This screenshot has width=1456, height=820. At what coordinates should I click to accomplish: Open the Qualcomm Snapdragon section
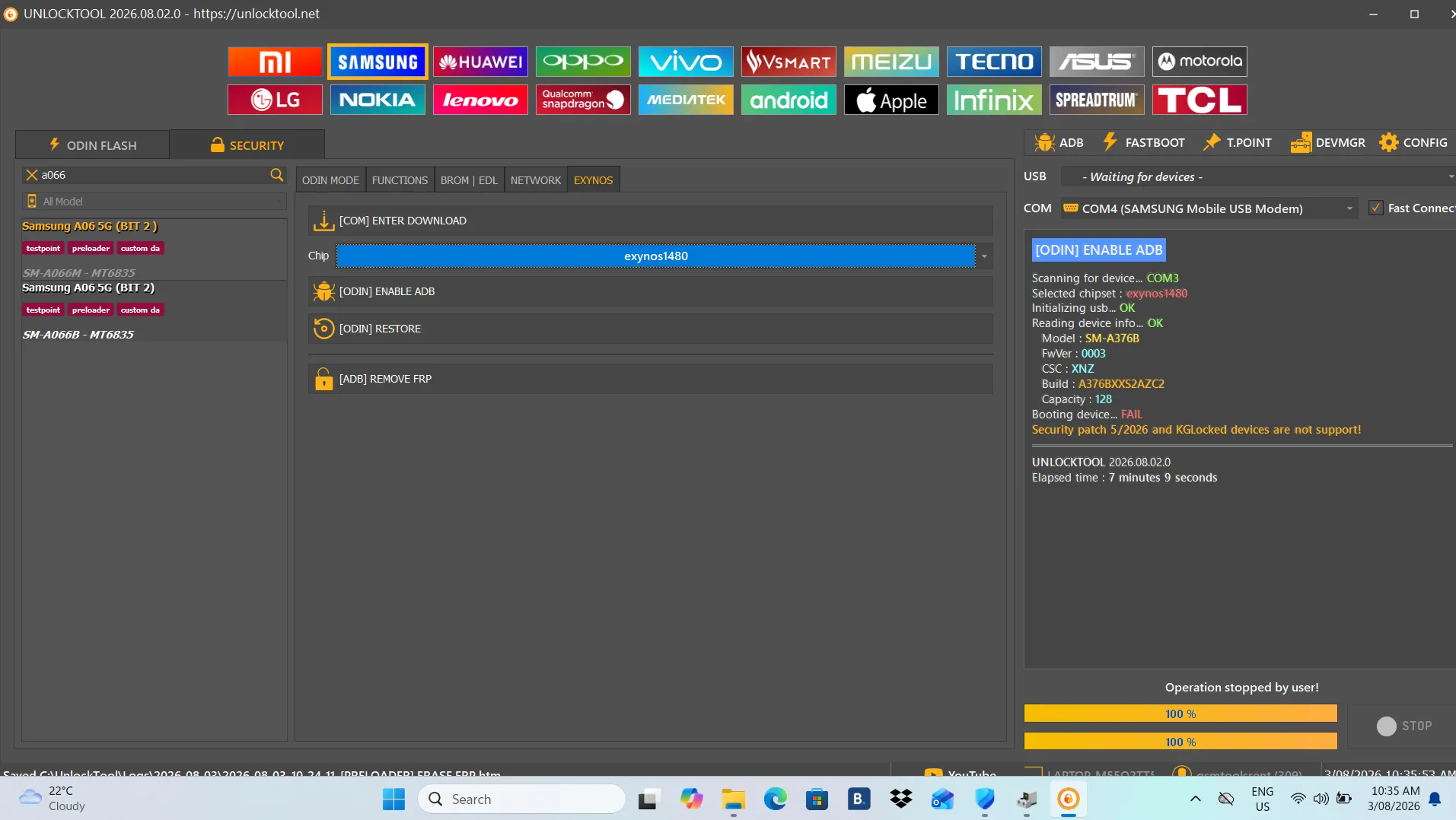pos(583,100)
